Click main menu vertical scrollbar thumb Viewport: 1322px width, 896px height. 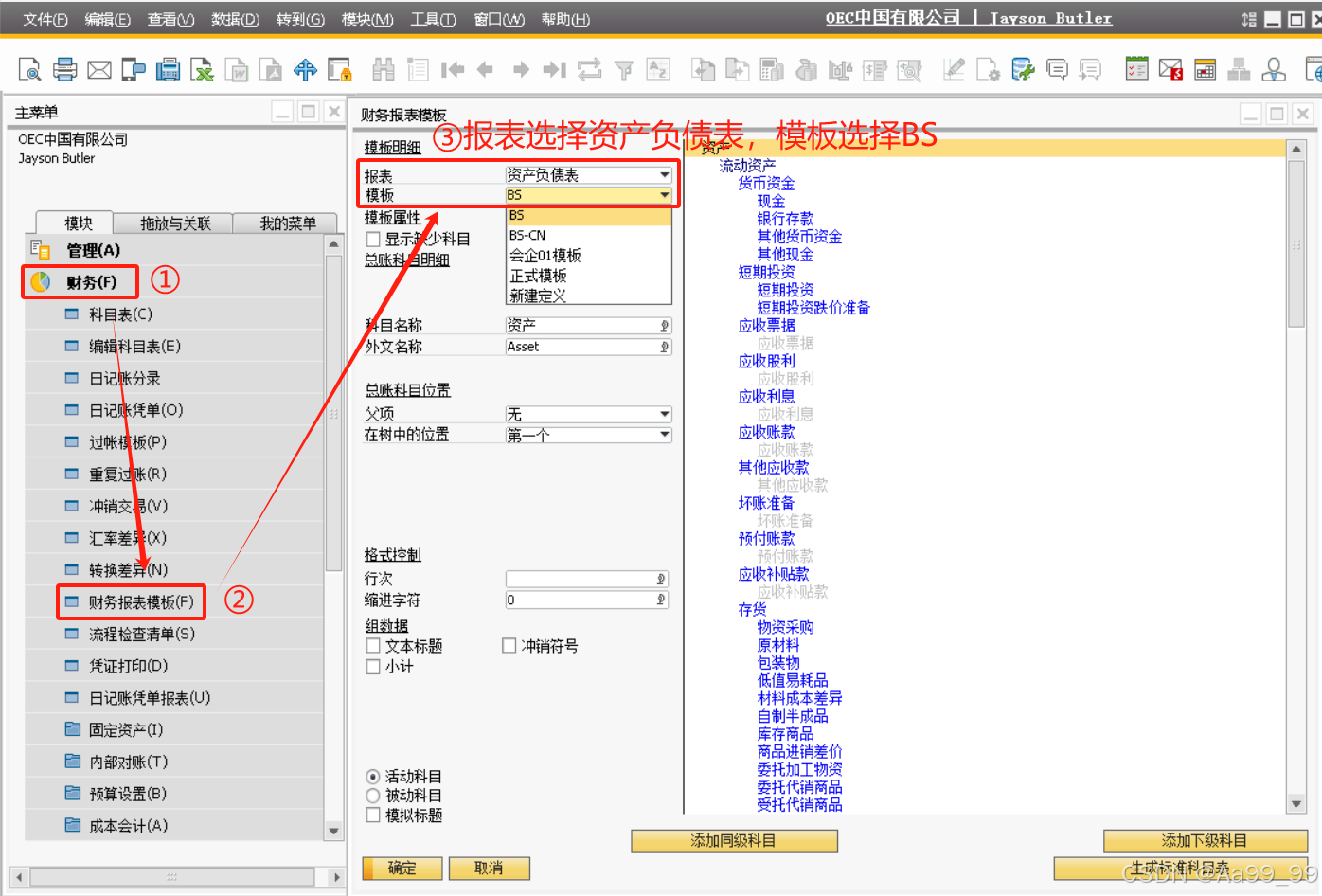333,412
